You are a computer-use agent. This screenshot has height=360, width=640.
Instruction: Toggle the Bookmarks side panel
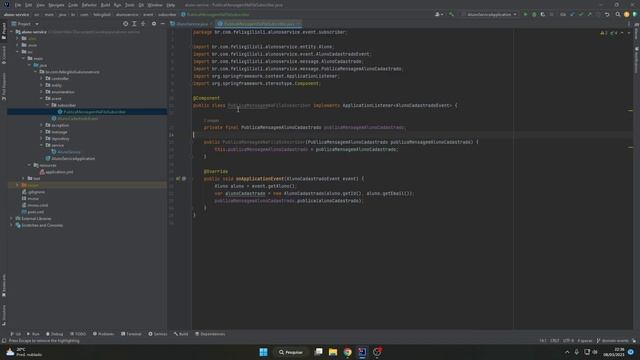(x=4, y=286)
